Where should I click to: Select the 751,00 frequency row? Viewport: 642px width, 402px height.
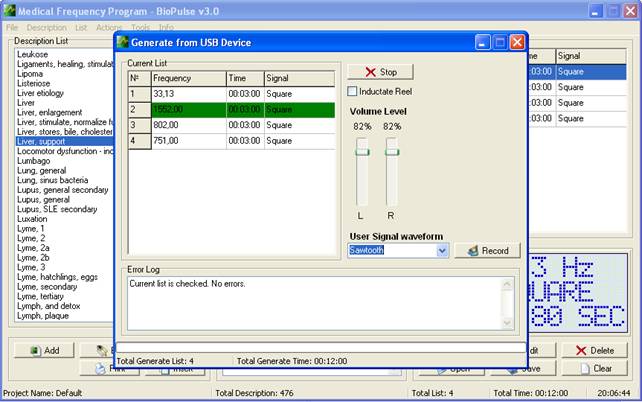pos(231,141)
